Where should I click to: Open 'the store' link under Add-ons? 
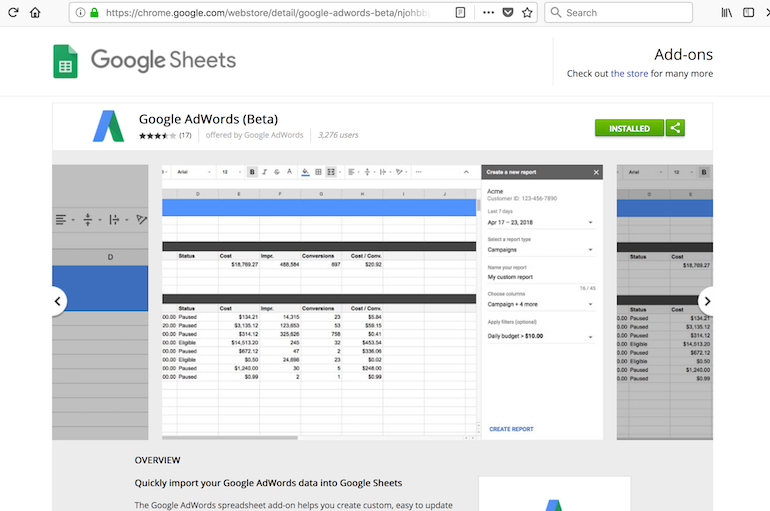[x=629, y=74]
